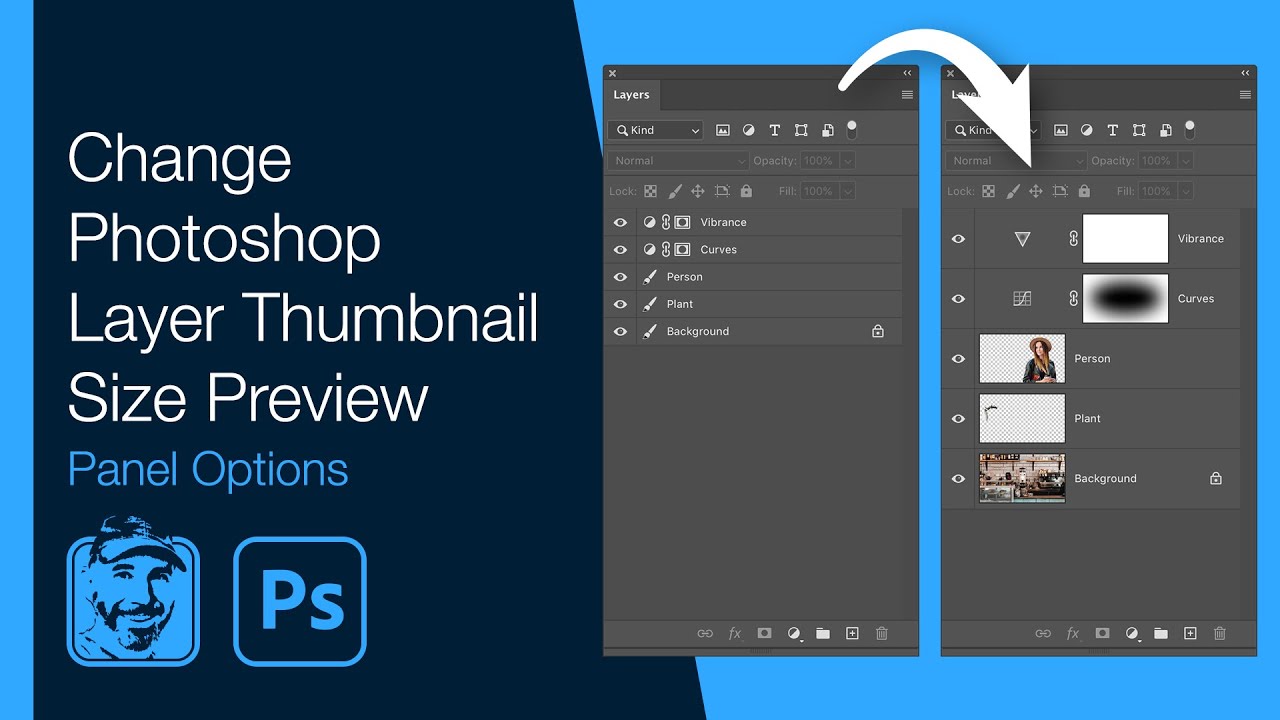Select Background layer thumbnail in right panel
This screenshot has width=1280, height=720.
(x=1022, y=479)
